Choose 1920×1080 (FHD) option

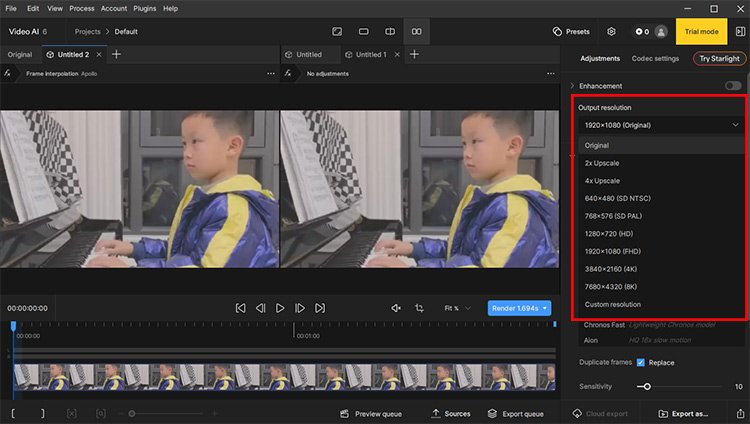pos(661,251)
